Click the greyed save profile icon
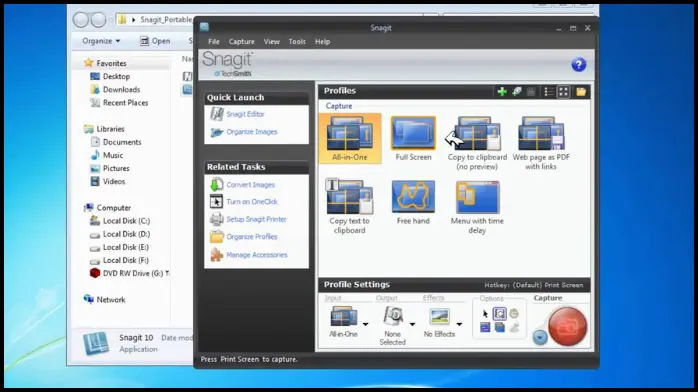698x392 pixels. pyautogui.click(x=531, y=92)
